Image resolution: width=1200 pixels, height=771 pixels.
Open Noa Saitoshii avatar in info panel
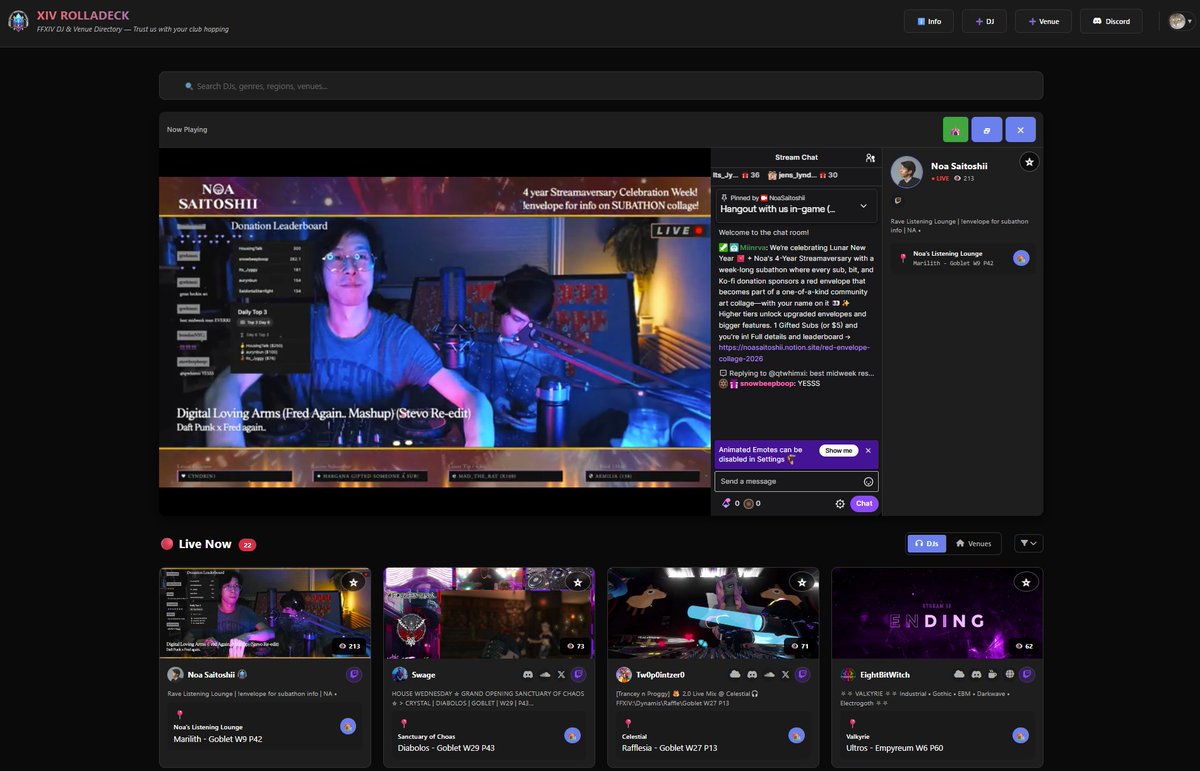(x=906, y=172)
